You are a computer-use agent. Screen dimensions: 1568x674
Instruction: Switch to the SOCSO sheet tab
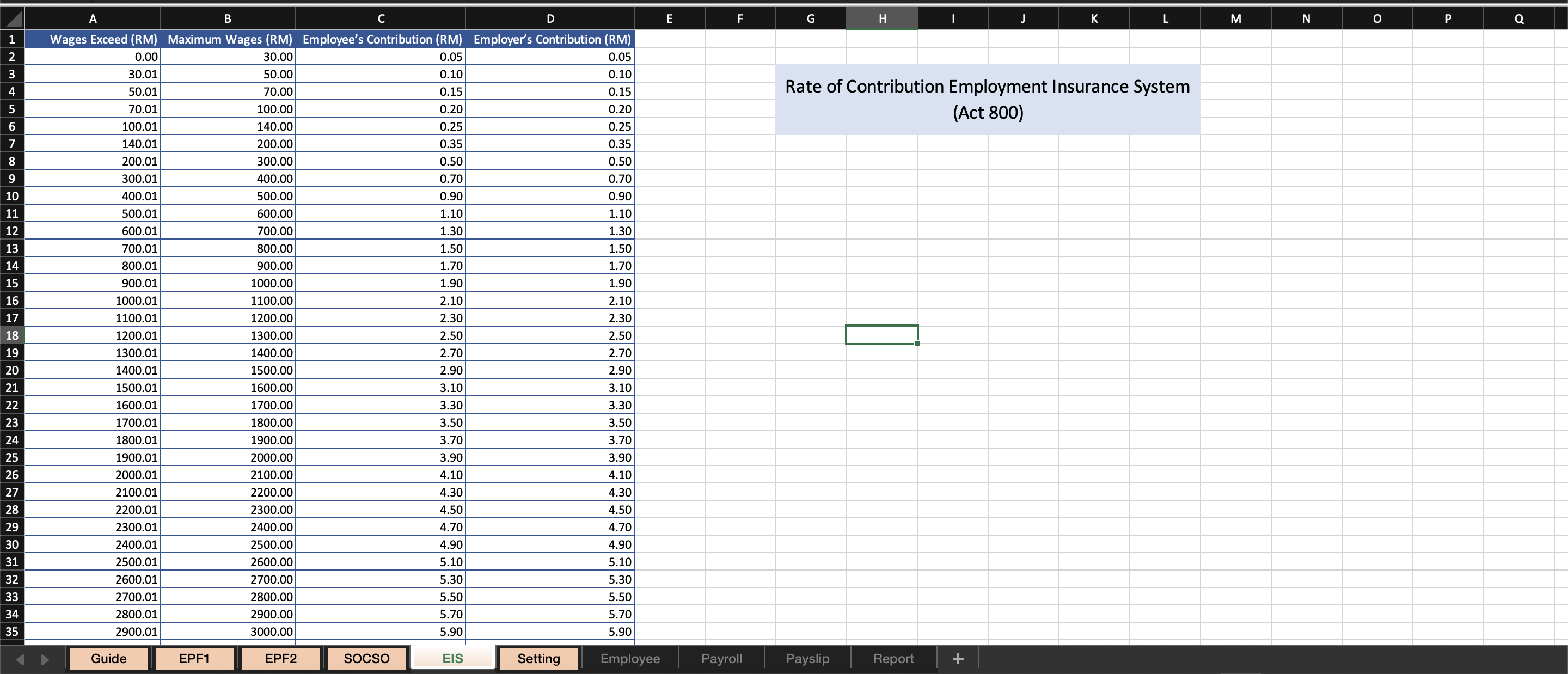coord(366,658)
